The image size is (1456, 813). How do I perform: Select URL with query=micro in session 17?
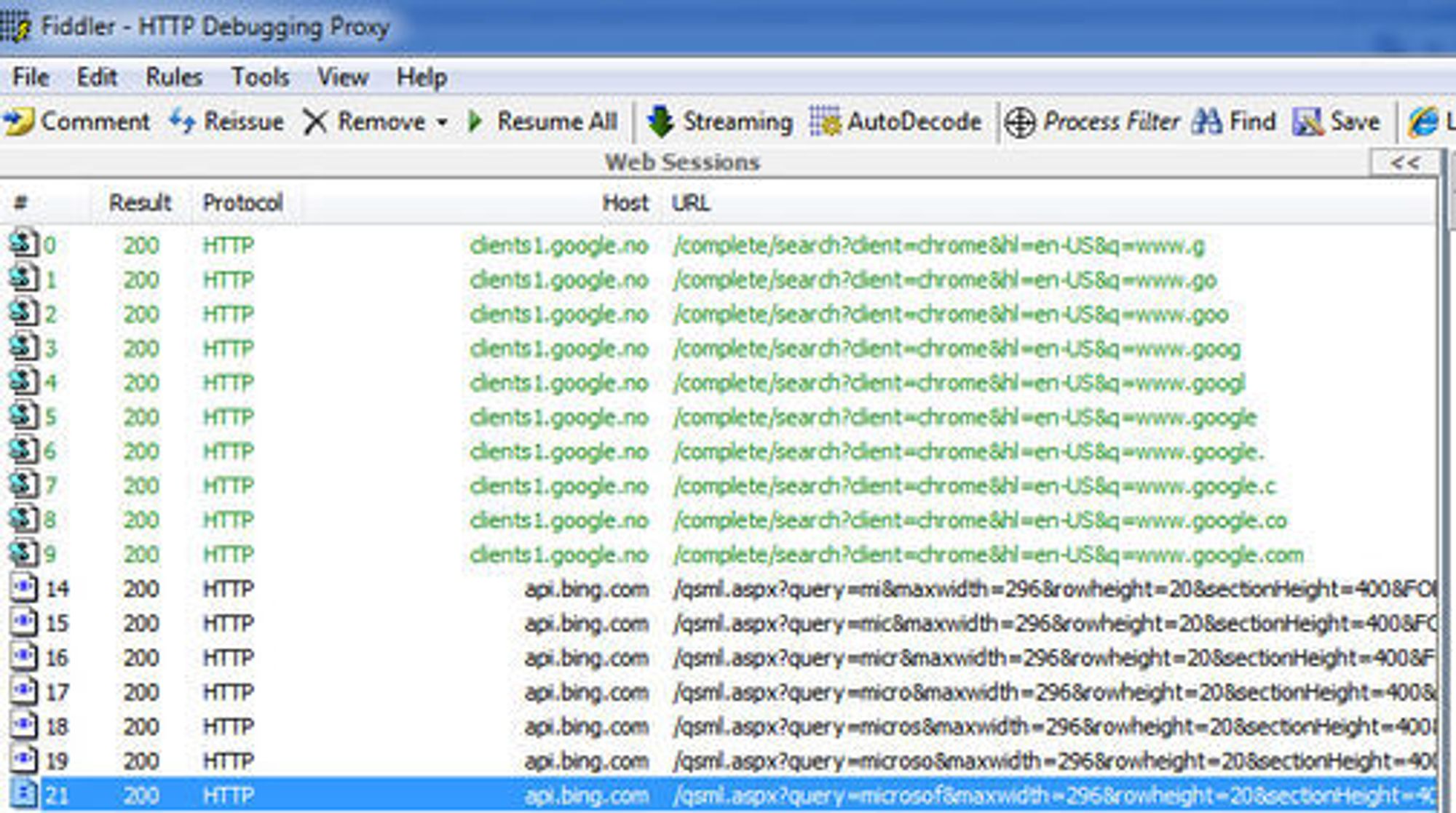pos(1053,691)
